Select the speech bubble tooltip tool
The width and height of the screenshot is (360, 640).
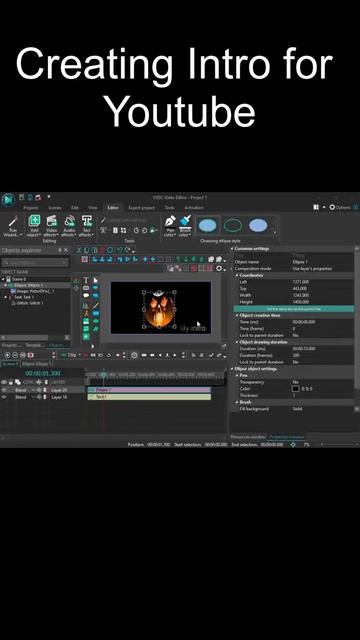point(86,295)
